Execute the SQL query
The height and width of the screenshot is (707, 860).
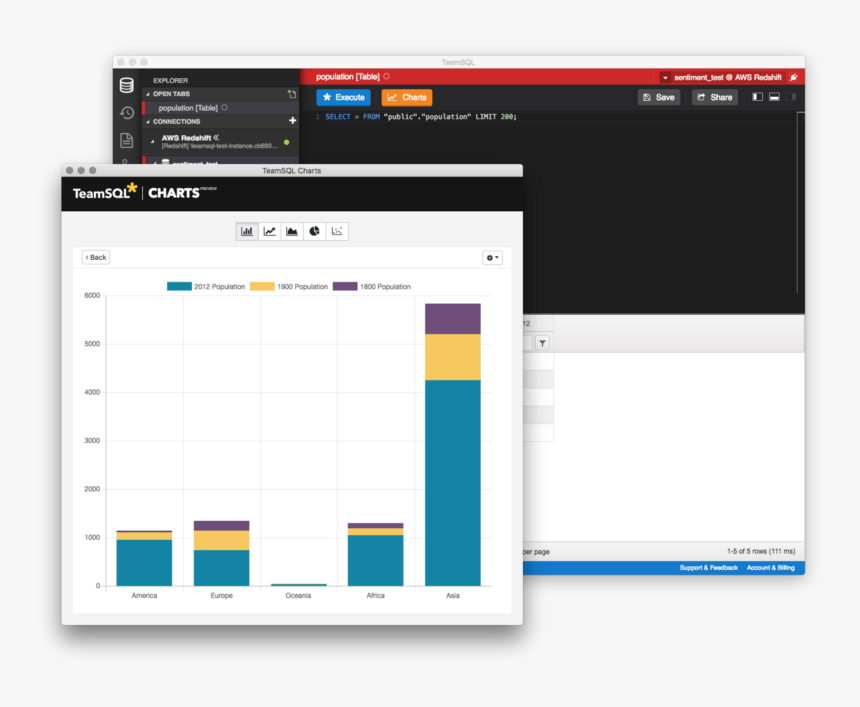(343, 97)
